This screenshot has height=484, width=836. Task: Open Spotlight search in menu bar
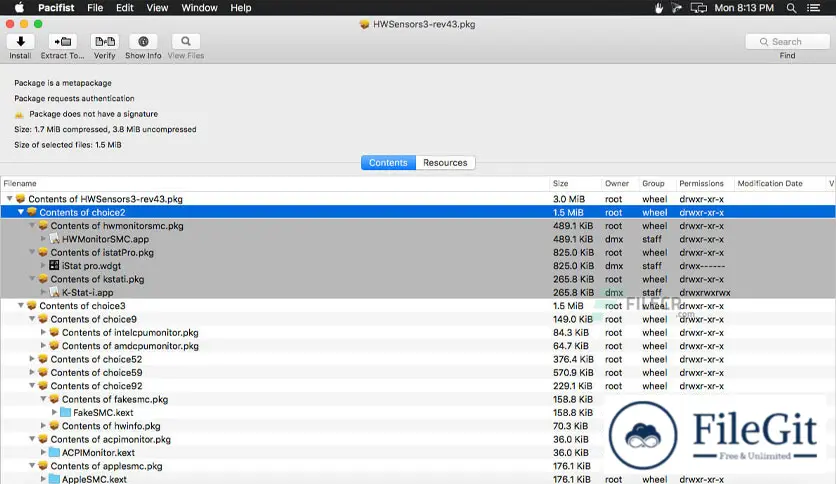[x=791, y=8]
